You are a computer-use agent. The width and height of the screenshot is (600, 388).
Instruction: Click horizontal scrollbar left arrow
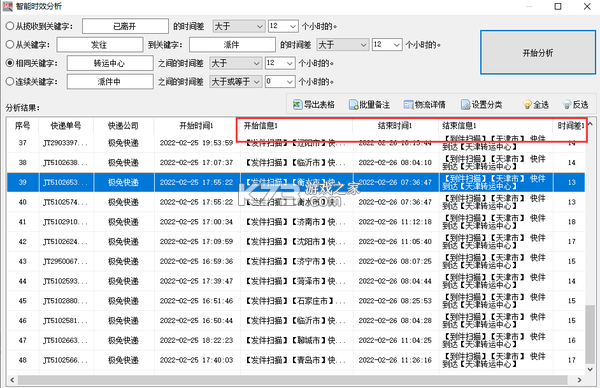click(12, 380)
